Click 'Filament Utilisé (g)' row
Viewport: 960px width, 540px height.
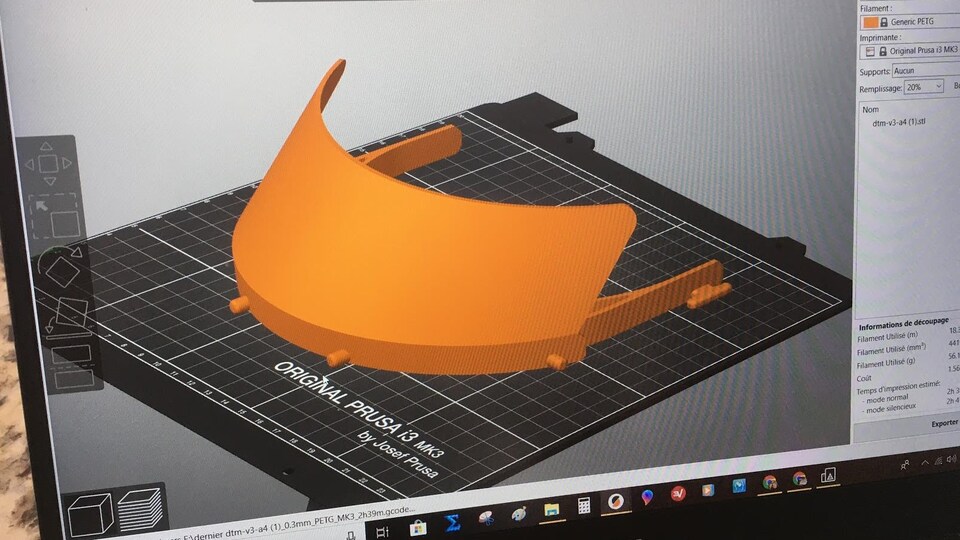(886, 363)
